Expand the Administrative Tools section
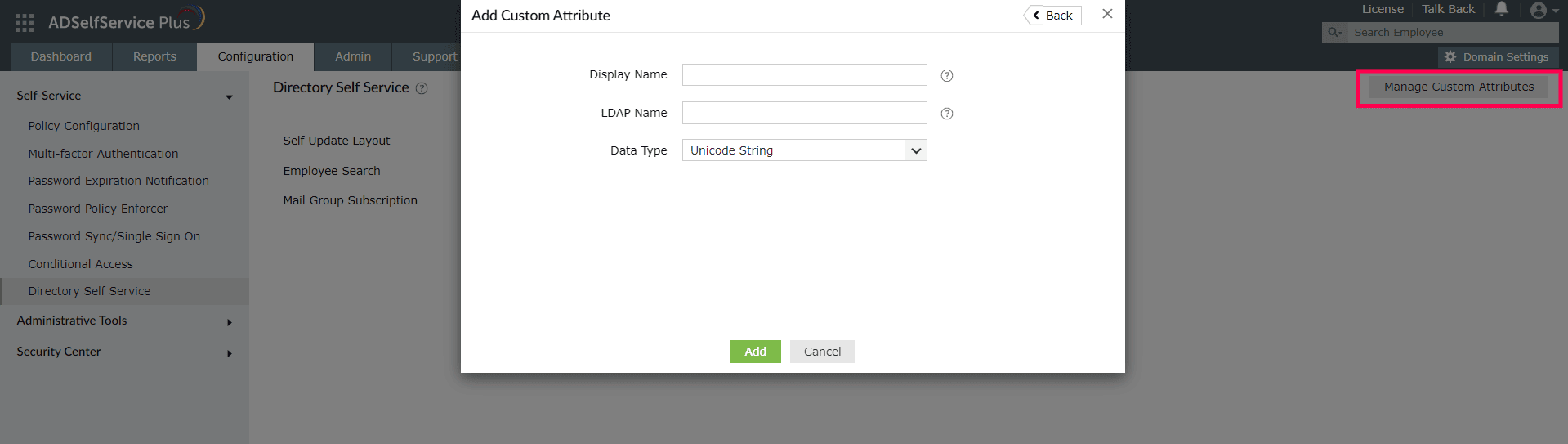Viewport: 1568px width, 444px height. tap(230, 322)
